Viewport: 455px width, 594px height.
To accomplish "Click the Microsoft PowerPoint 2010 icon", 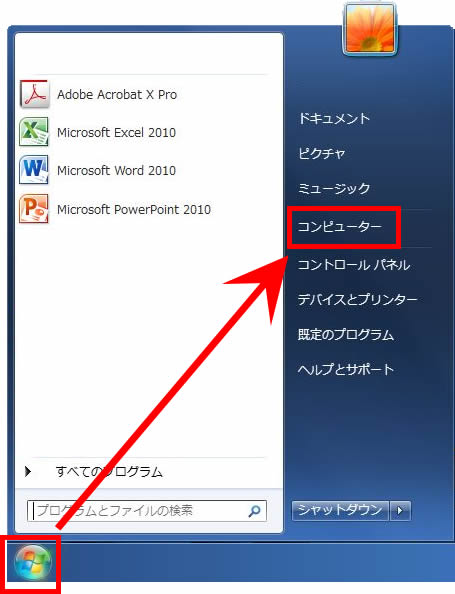I will pos(34,209).
